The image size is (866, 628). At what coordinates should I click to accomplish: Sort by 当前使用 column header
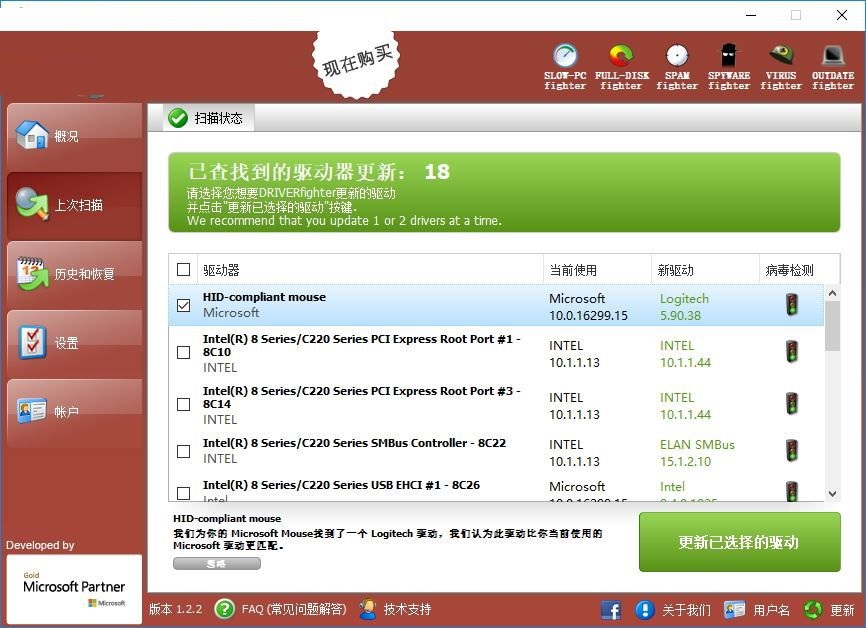(x=597, y=270)
